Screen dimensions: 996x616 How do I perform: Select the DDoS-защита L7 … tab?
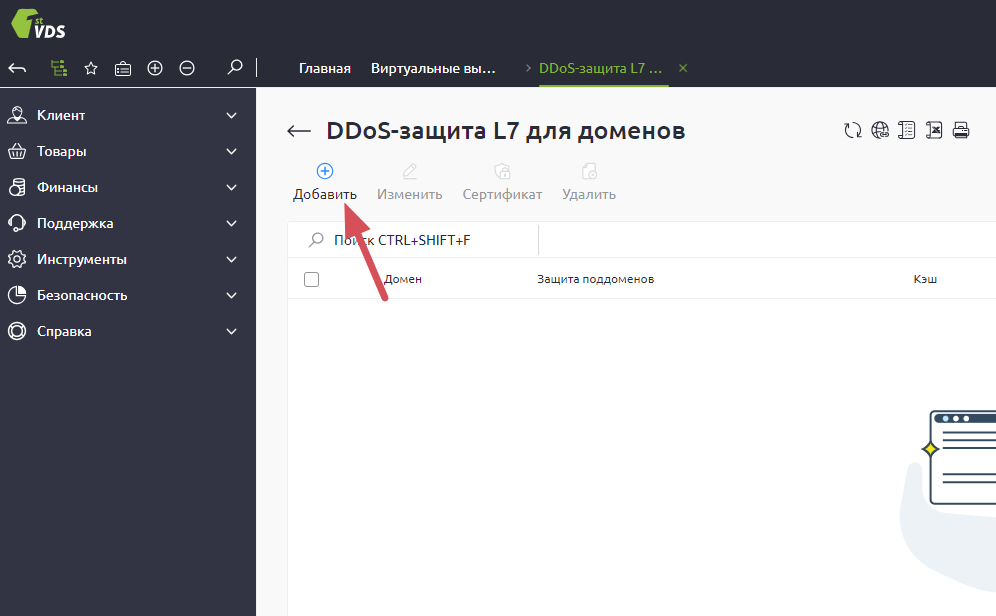click(x=600, y=69)
